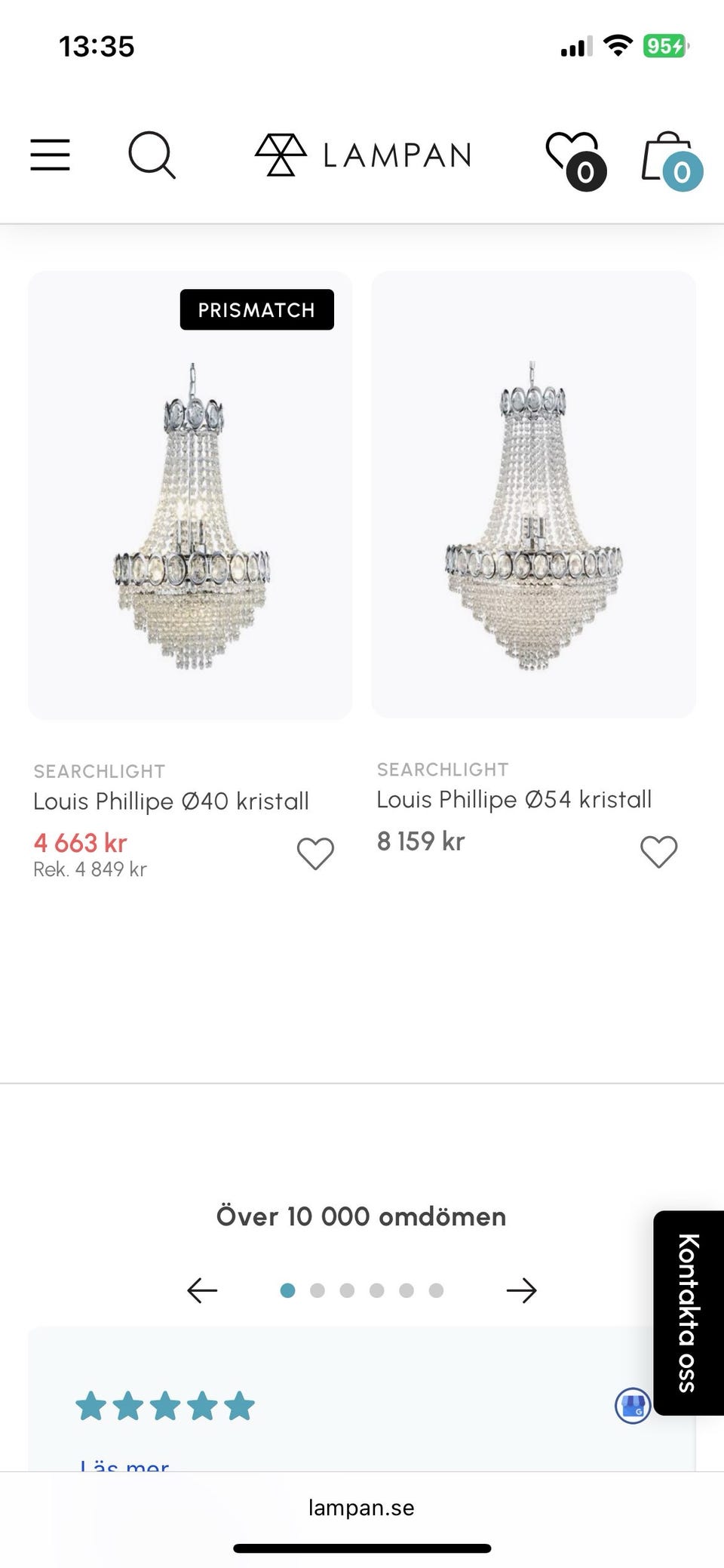Screen dimensions: 724x1568
Task: Tap the search magnifier icon
Action: 152,155
